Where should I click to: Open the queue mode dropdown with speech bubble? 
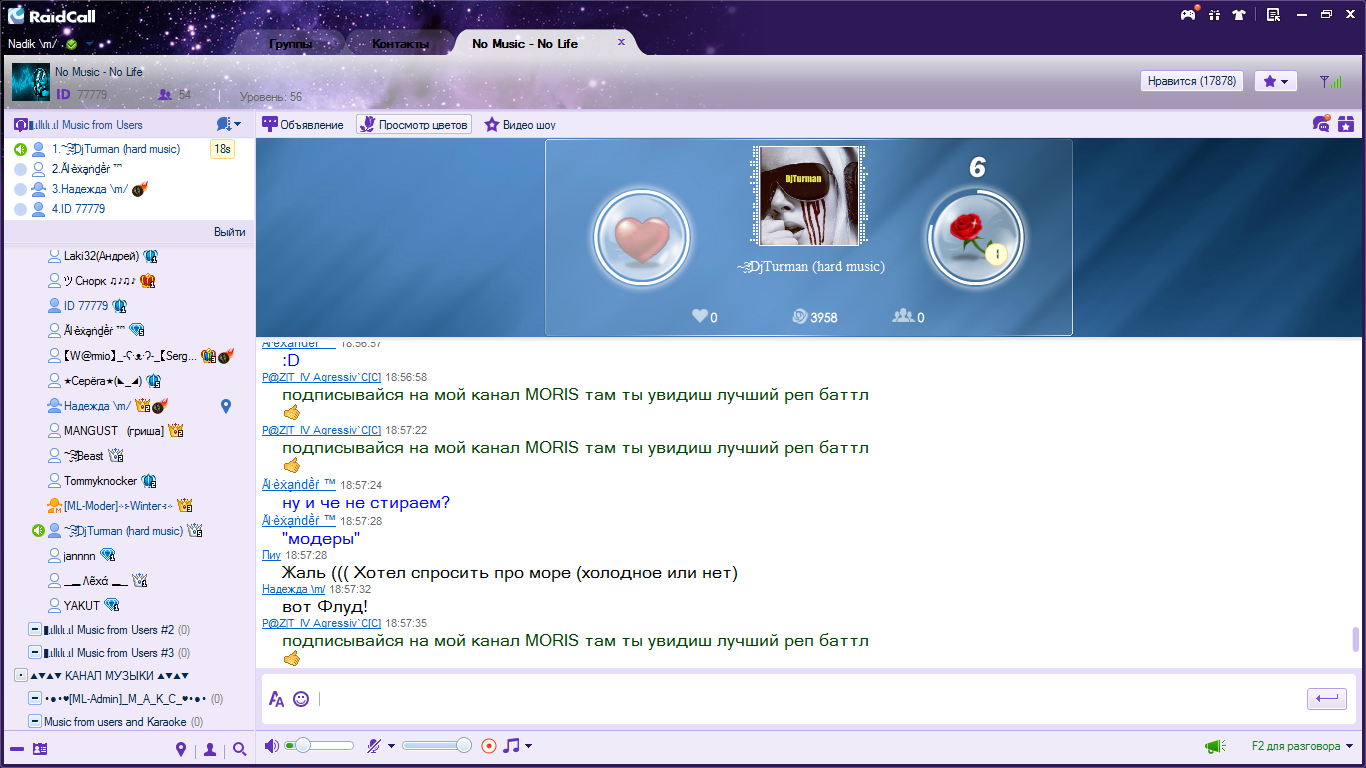(229, 124)
